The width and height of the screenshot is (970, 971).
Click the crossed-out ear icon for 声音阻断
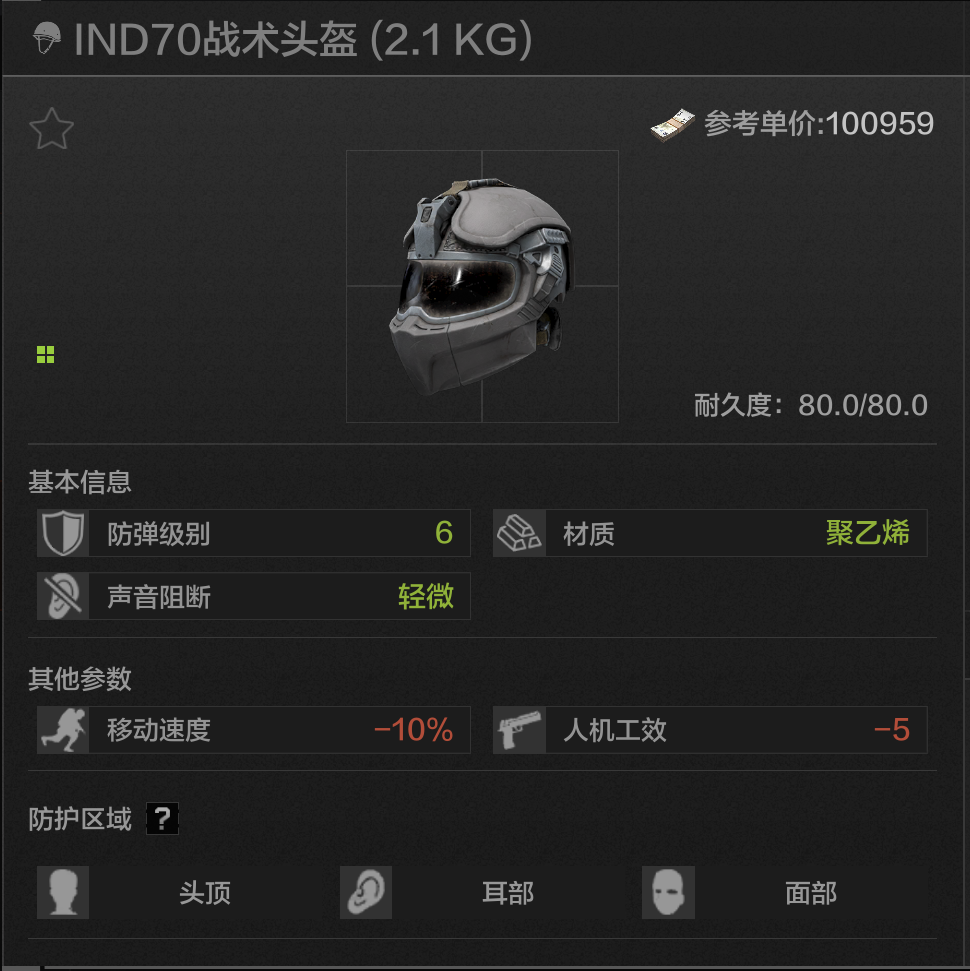click(63, 596)
